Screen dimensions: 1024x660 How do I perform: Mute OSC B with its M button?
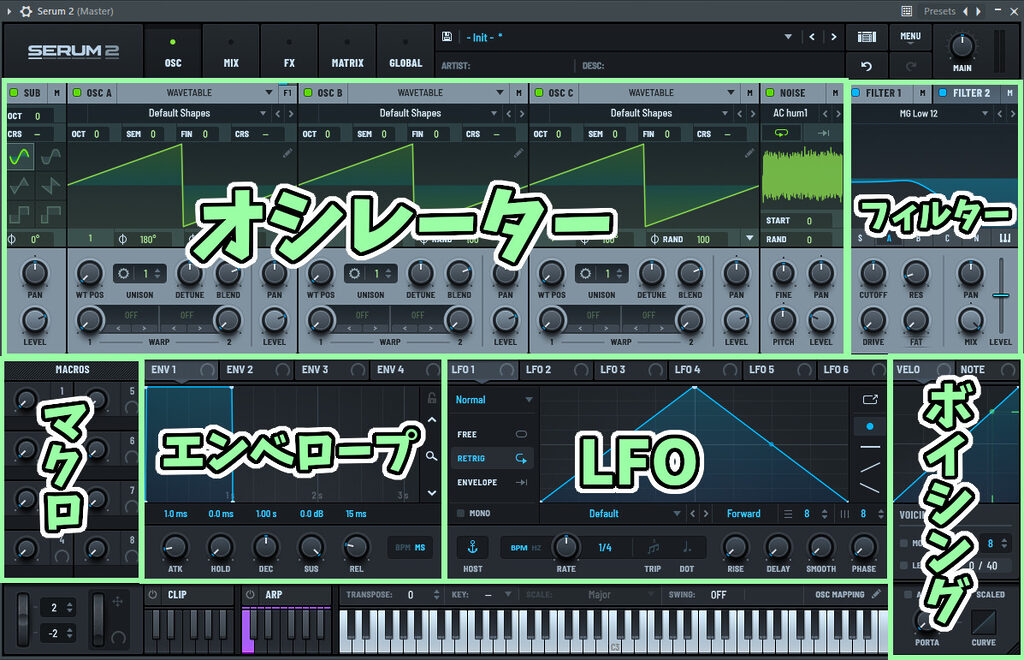click(519, 93)
